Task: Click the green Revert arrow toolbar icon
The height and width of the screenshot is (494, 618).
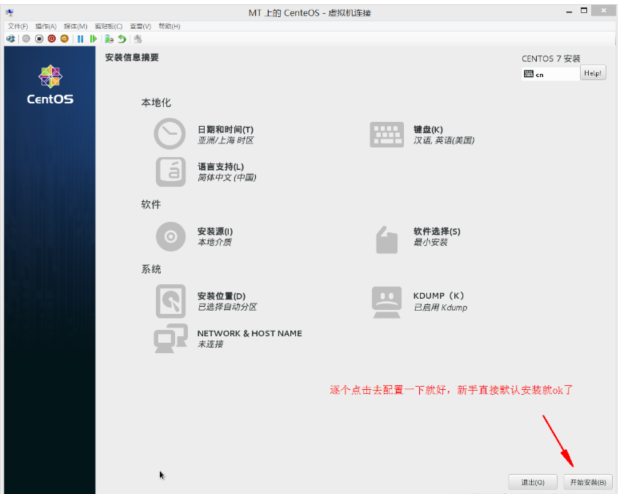Action: (122, 39)
